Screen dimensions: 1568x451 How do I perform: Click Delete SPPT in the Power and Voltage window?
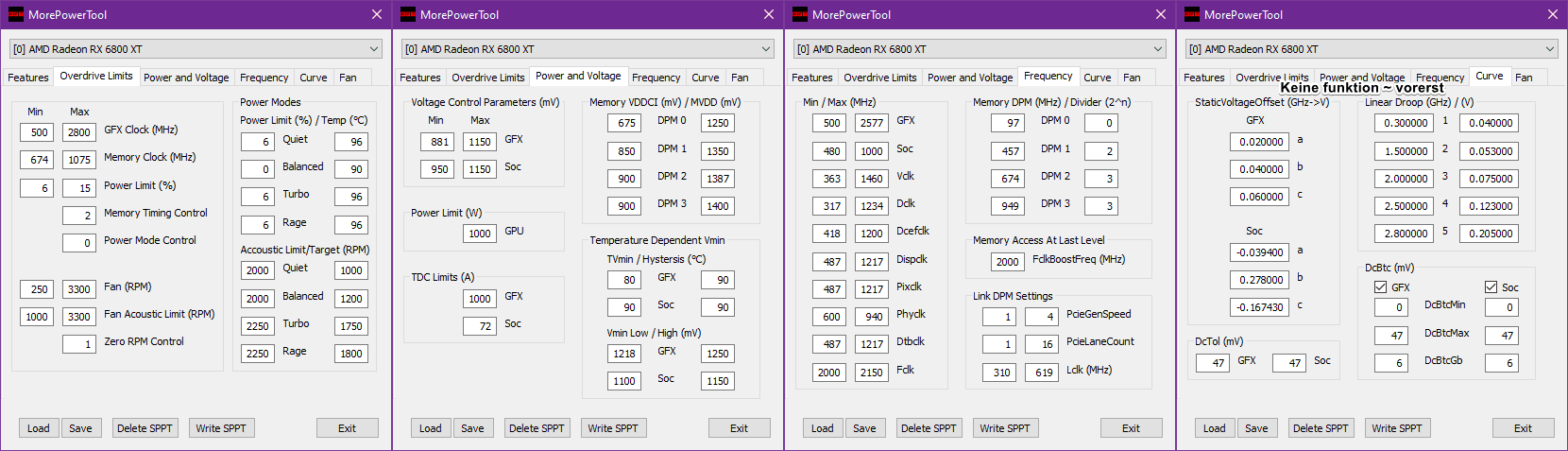537,428
